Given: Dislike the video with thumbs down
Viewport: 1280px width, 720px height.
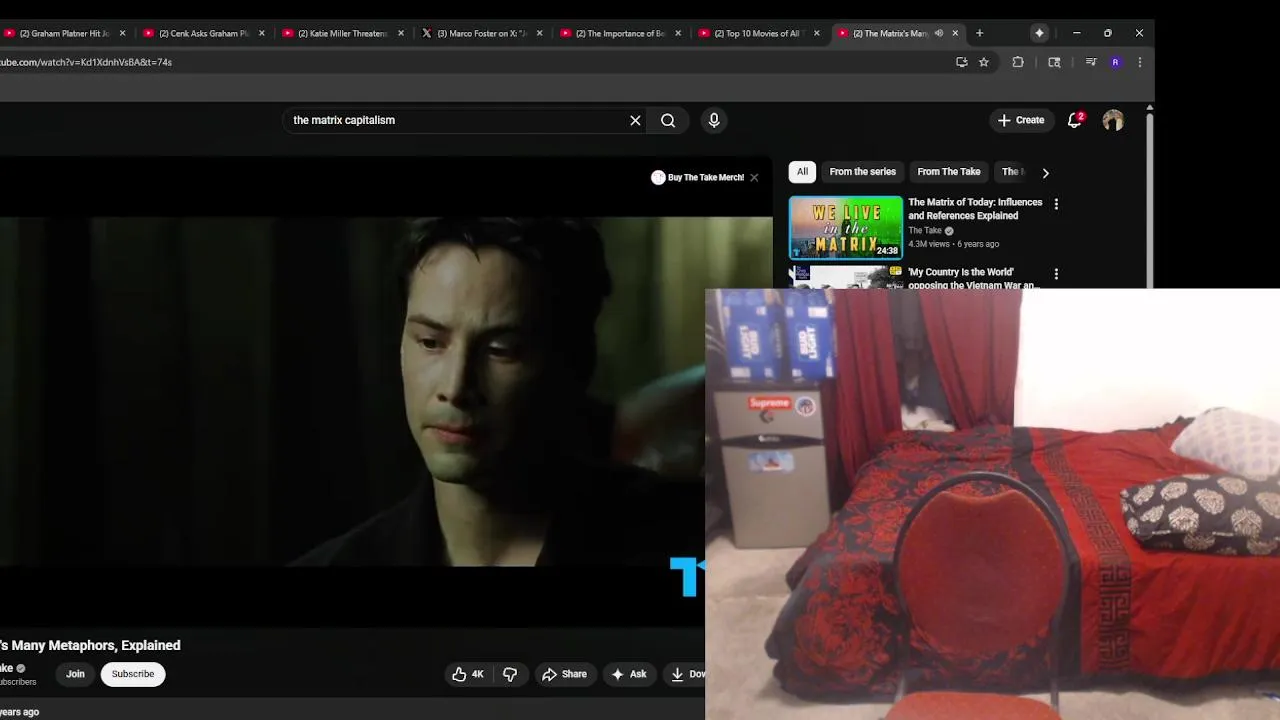Looking at the screenshot, I should 510,674.
